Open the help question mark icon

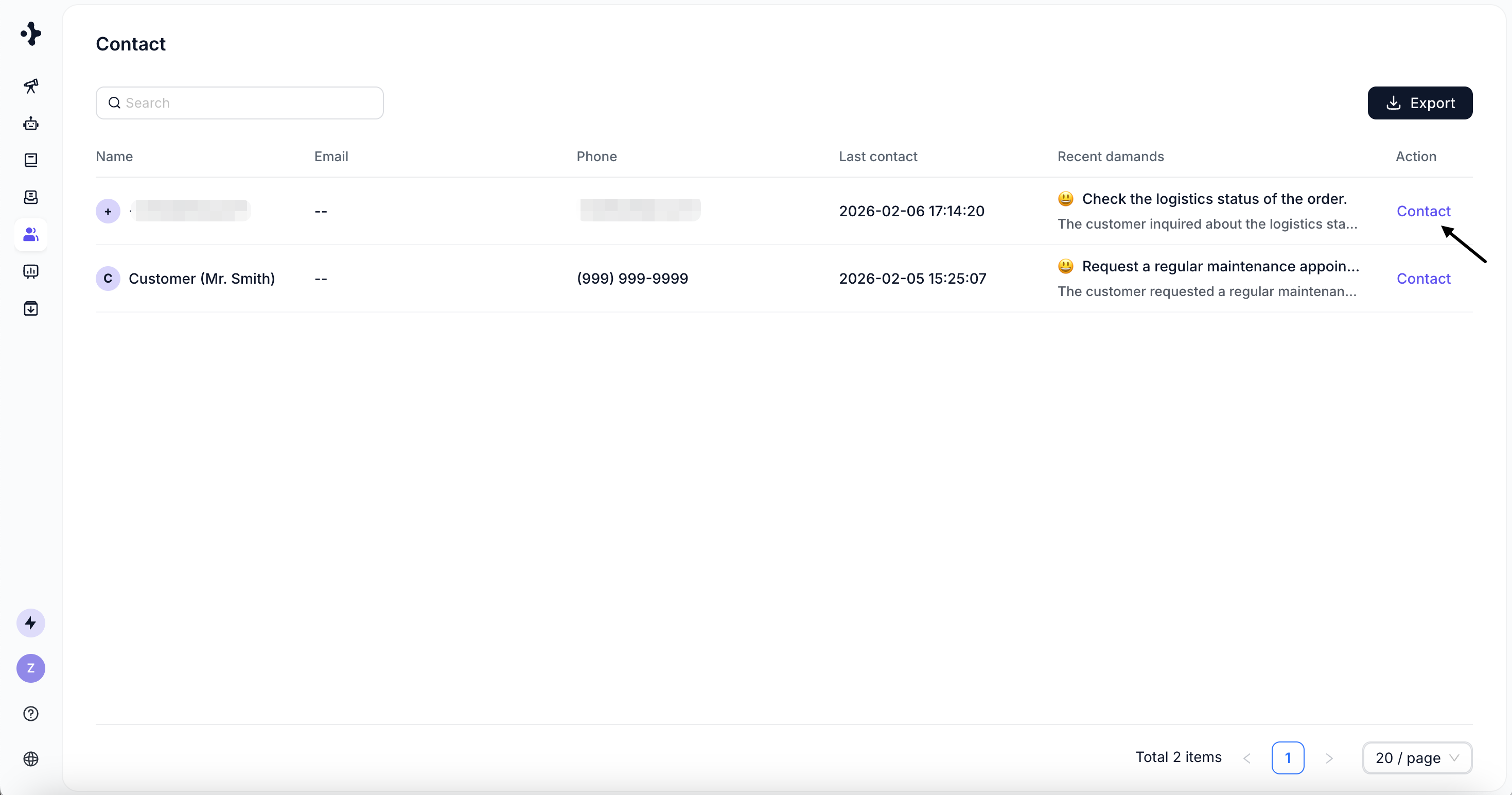[x=30, y=713]
